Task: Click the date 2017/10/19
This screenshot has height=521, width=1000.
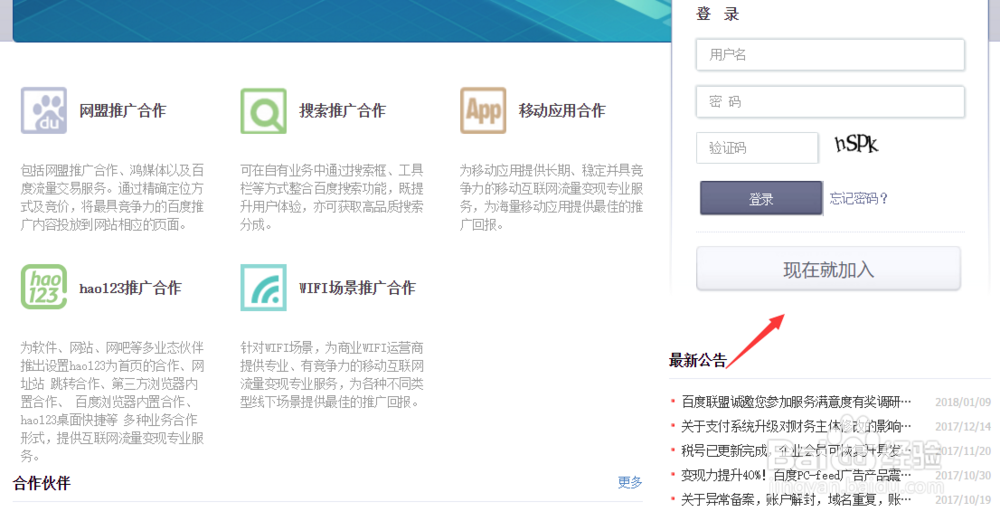Action: tap(963, 500)
